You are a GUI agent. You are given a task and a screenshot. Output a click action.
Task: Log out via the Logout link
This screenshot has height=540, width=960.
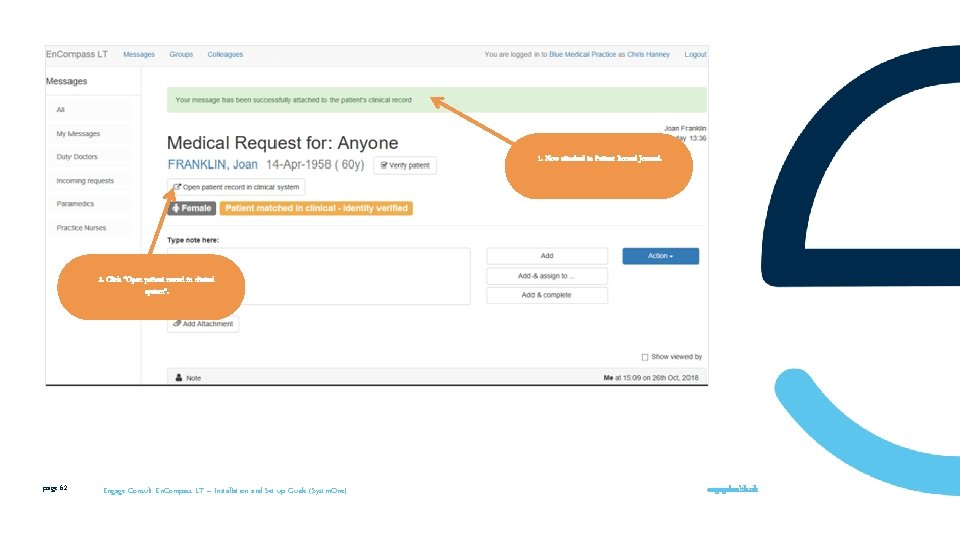[x=696, y=54]
